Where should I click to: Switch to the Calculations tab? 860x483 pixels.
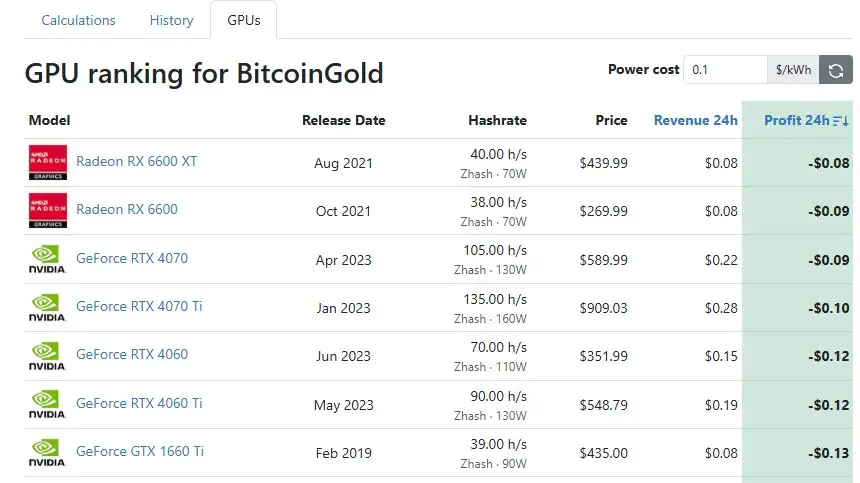78,20
